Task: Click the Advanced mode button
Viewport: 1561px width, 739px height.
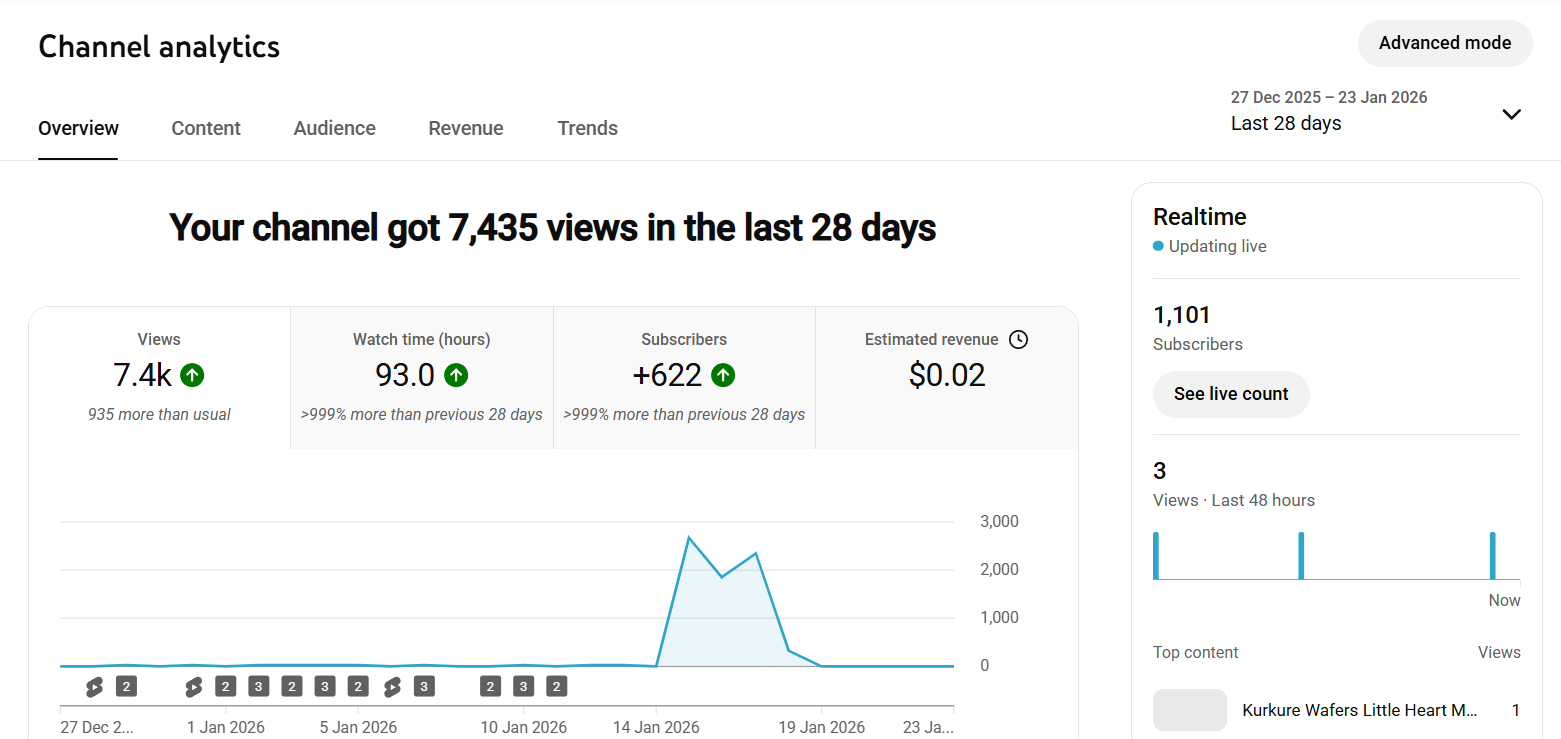Action: [x=1444, y=43]
